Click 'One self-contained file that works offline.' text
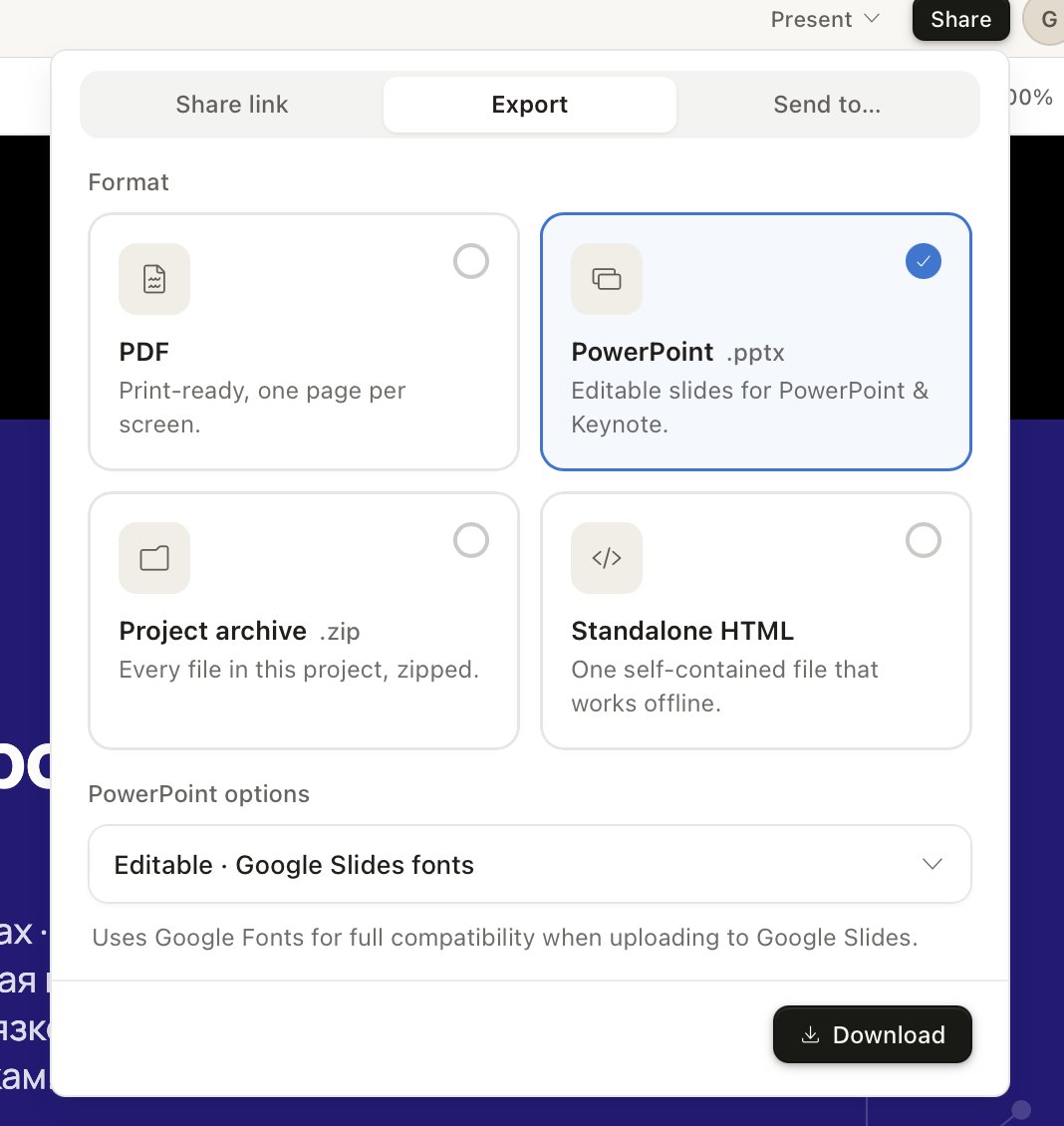This screenshot has width=1064, height=1126. (x=724, y=686)
